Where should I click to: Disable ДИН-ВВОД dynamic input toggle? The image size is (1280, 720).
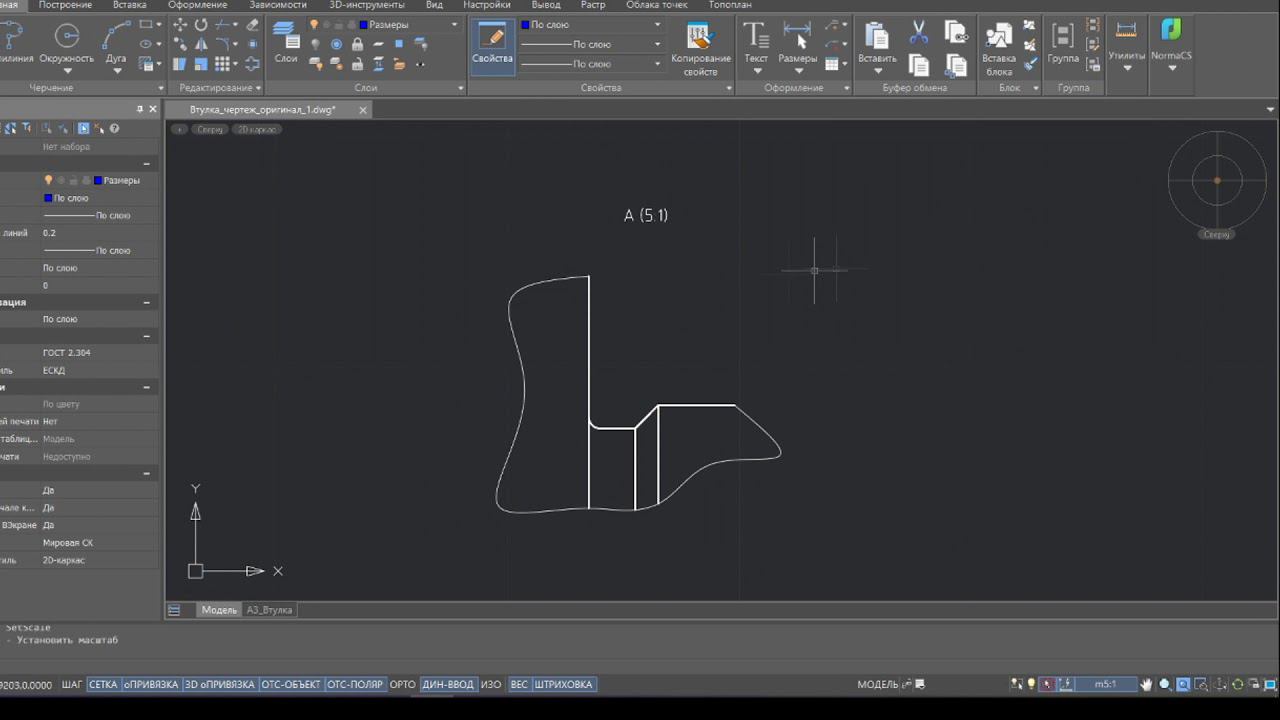[x=447, y=685]
